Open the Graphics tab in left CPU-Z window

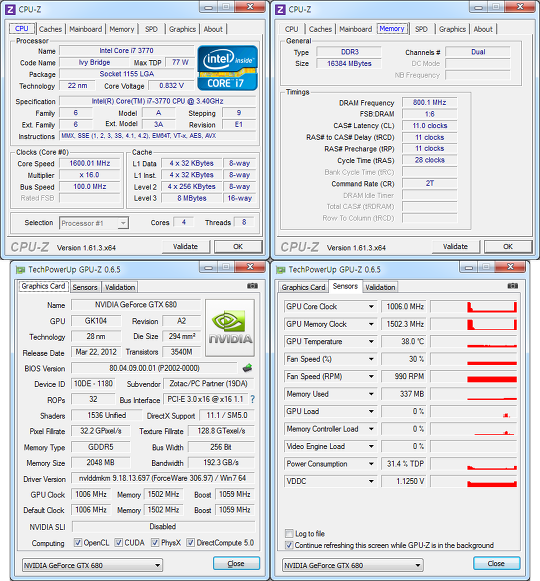click(182, 29)
